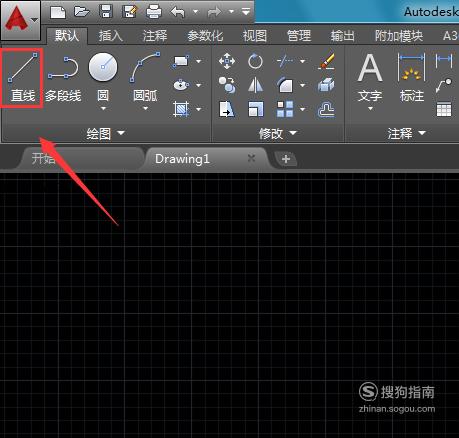
Task: Add a new drawing tab with plus button
Action: click(x=286, y=159)
